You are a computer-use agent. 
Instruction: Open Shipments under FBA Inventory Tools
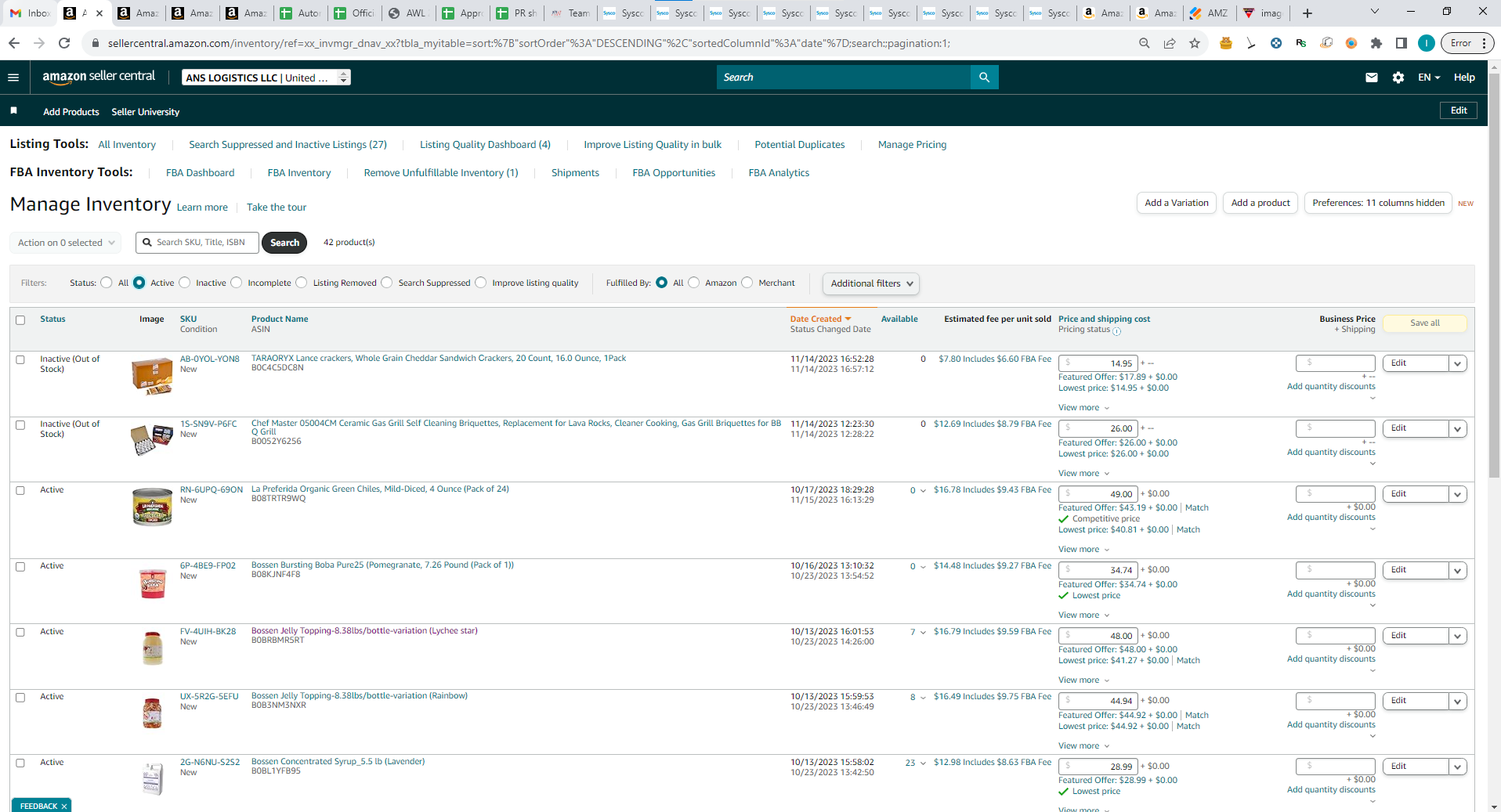coord(575,173)
